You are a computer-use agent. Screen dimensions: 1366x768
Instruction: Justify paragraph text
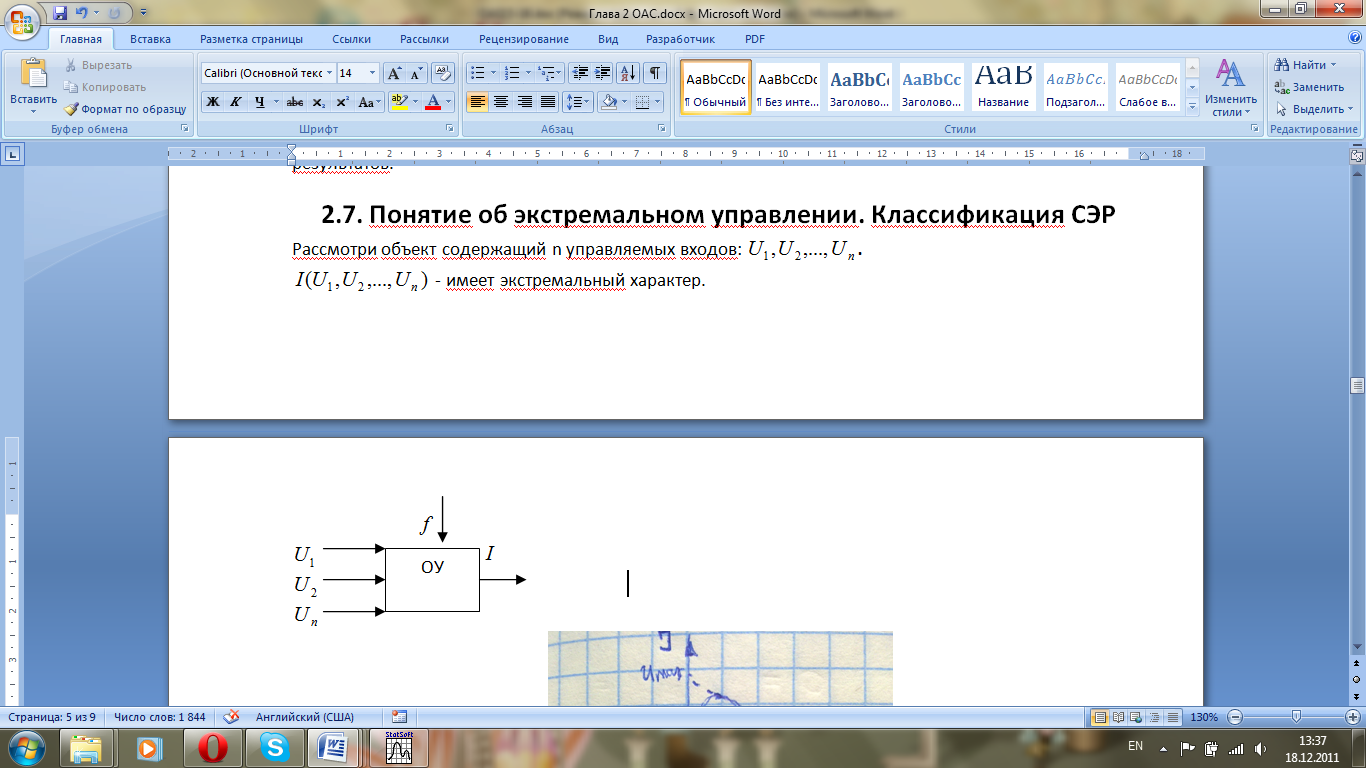pos(548,102)
